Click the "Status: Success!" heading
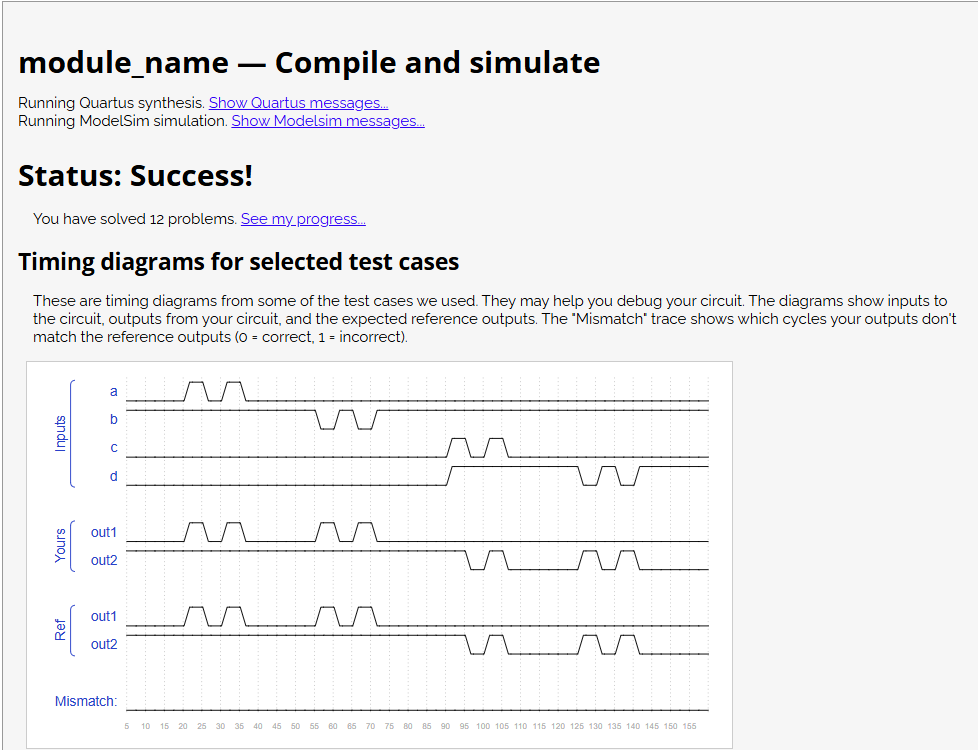Screen dimensions: 978x750 coord(134,176)
